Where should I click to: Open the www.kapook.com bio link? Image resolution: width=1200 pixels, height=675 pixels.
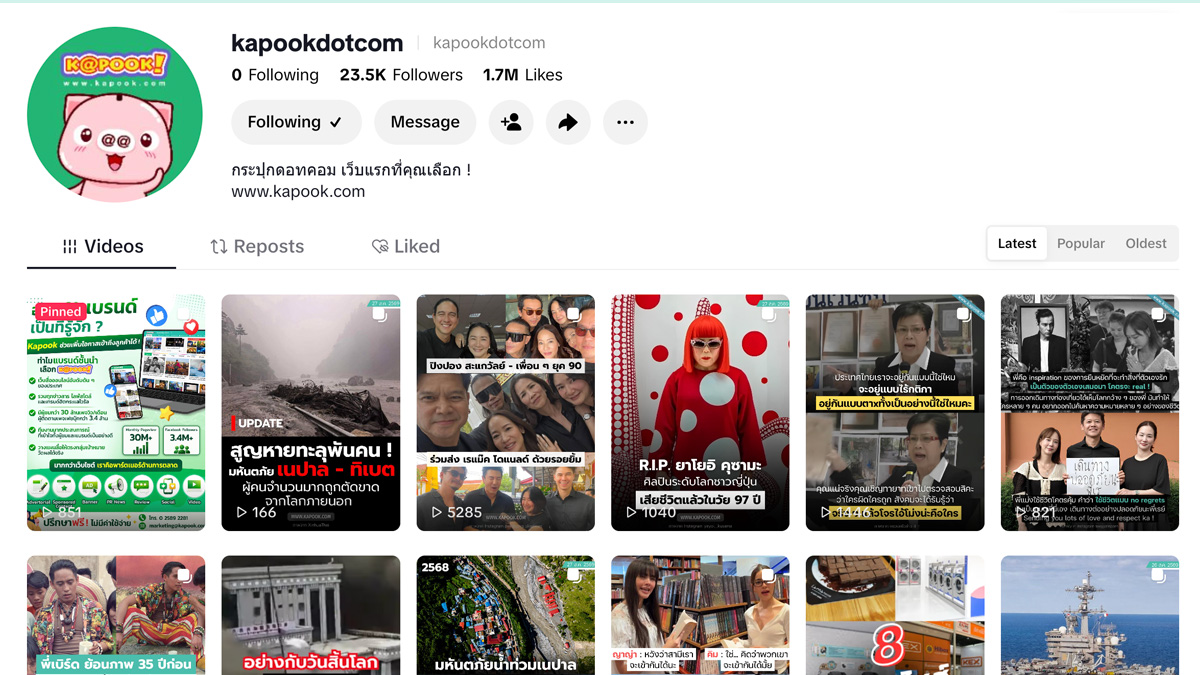298,191
